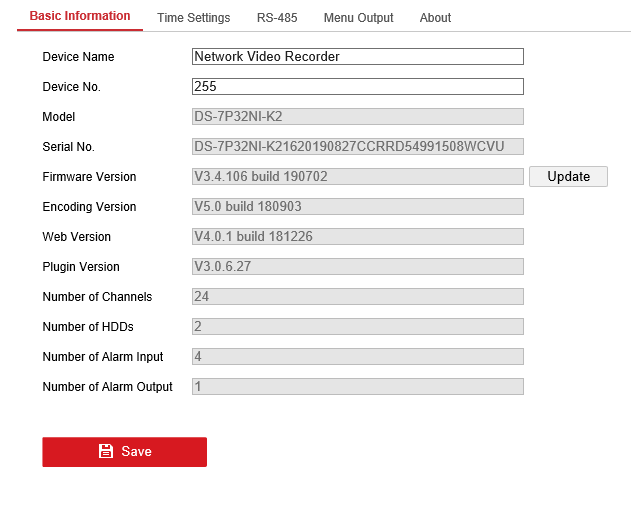Select the Serial No. field
Screen dimensions: 631x528
pos(357,147)
